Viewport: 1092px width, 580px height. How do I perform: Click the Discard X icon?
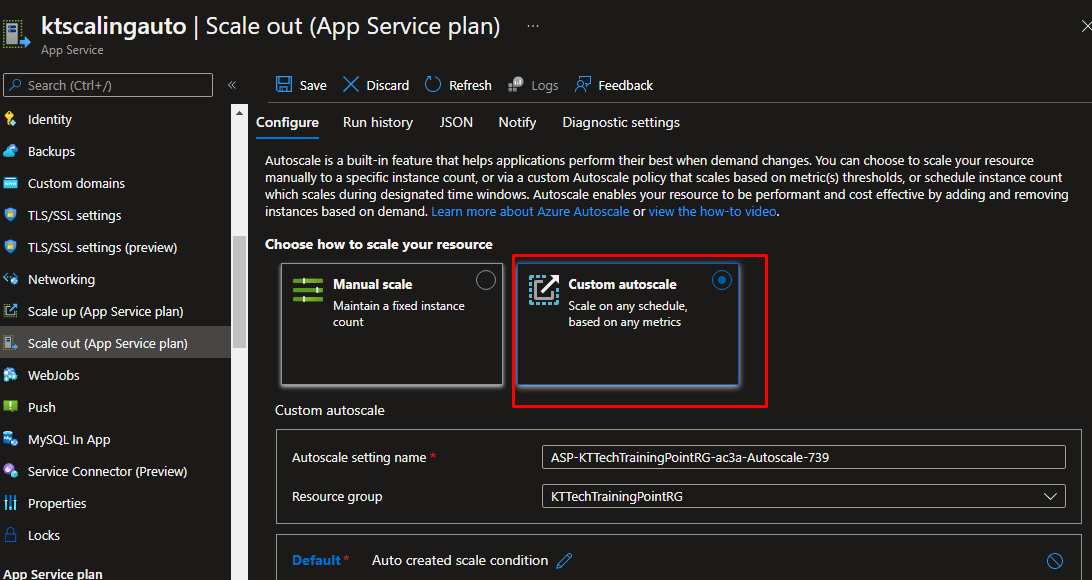click(x=351, y=85)
